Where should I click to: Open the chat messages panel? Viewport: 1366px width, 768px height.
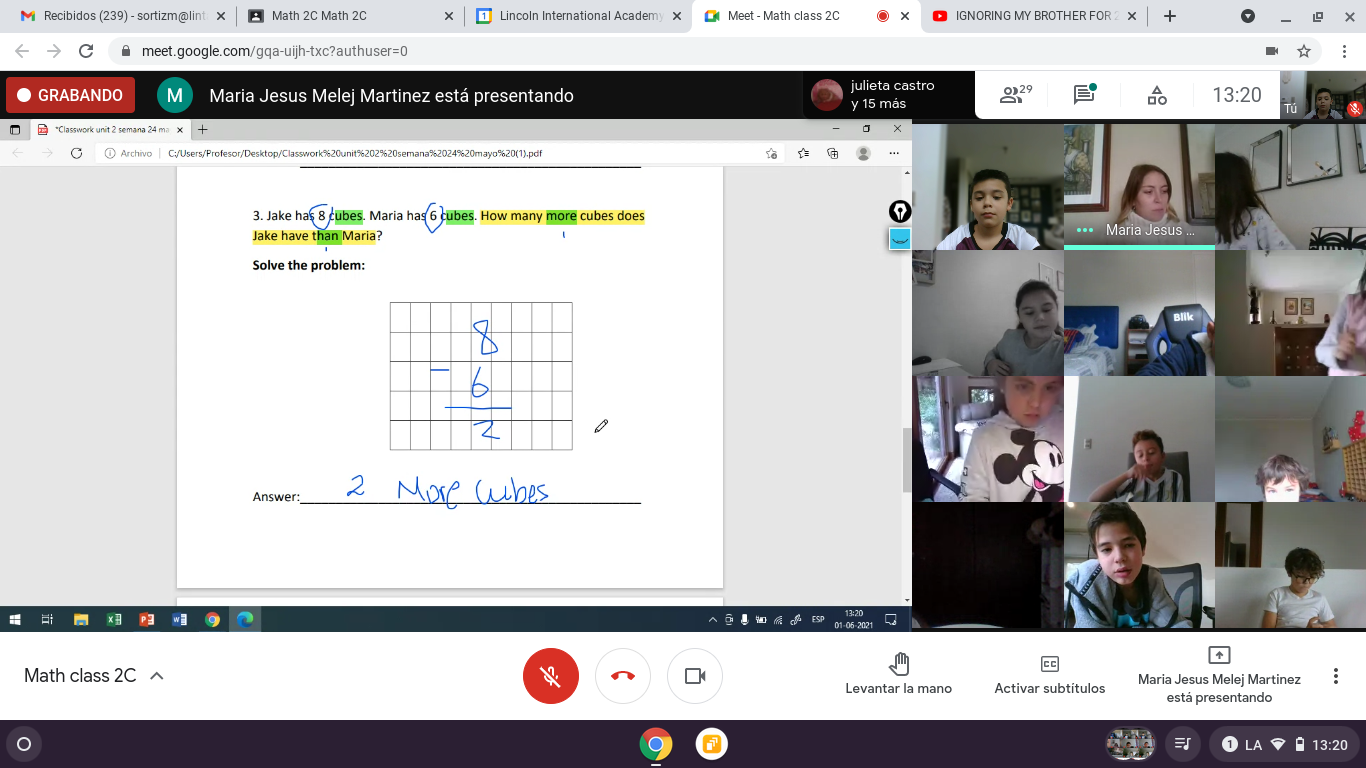pyautogui.click(x=1084, y=95)
